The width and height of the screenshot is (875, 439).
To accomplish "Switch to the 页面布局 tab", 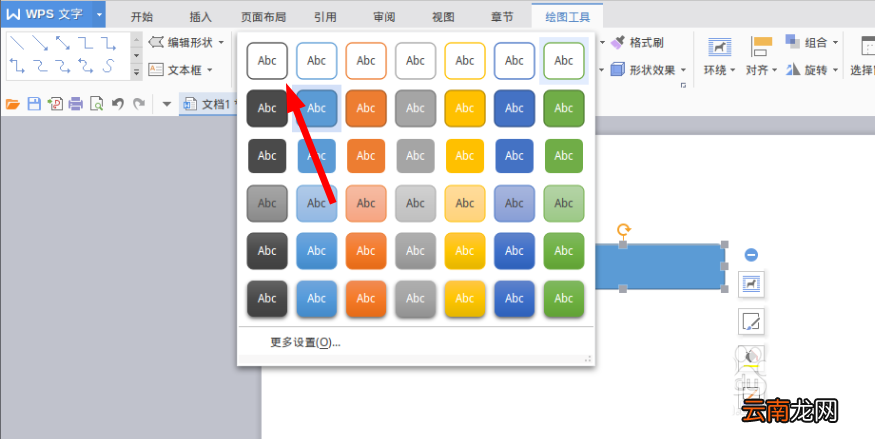I will tap(263, 17).
